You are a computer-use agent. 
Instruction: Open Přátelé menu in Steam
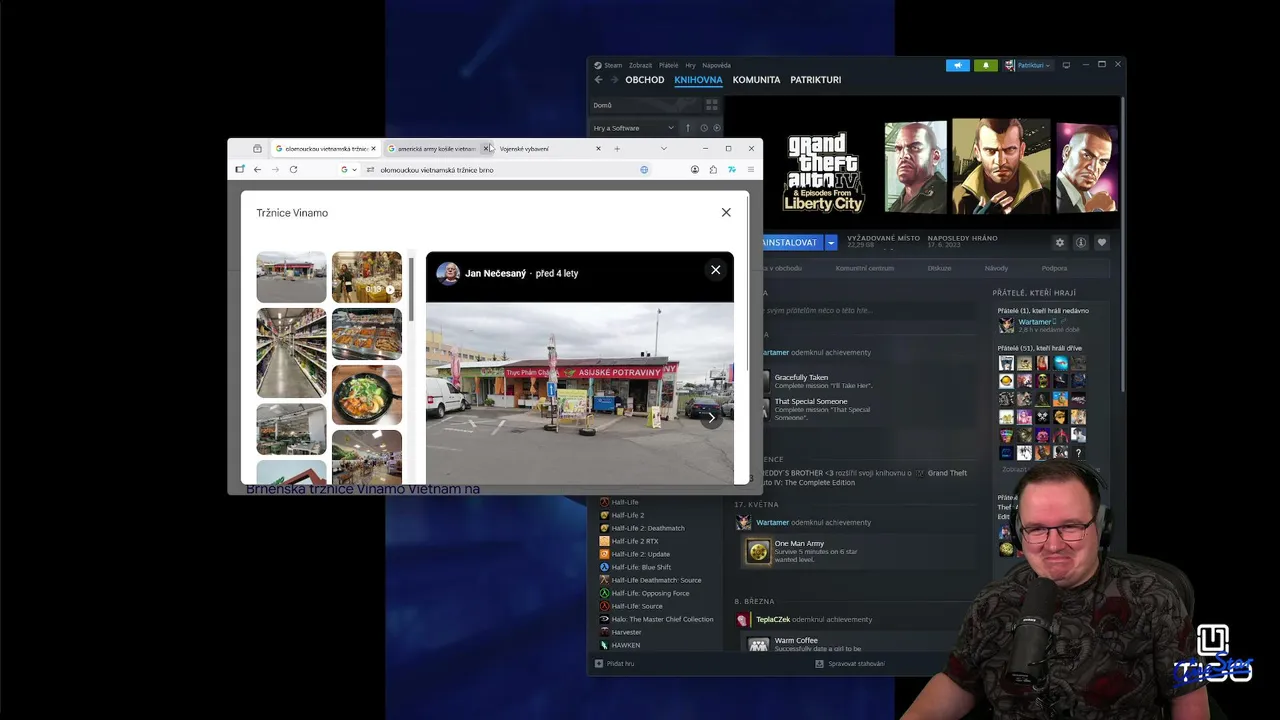[x=669, y=65]
